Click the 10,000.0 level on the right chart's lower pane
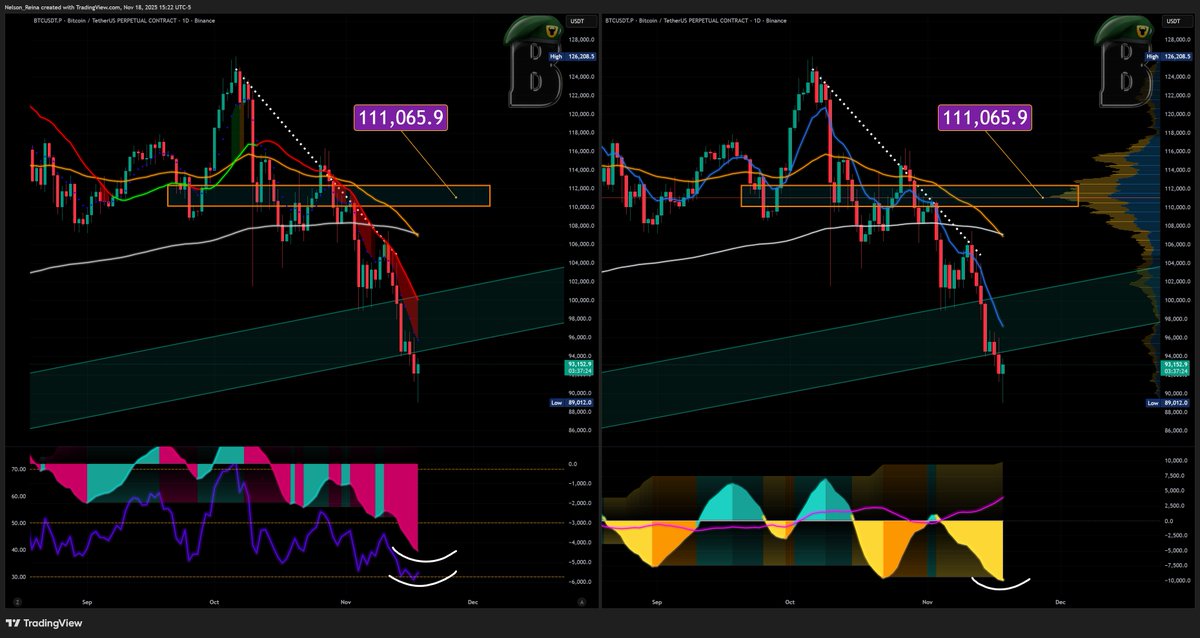The height and width of the screenshot is (638, 1200). click(1174, 460)
